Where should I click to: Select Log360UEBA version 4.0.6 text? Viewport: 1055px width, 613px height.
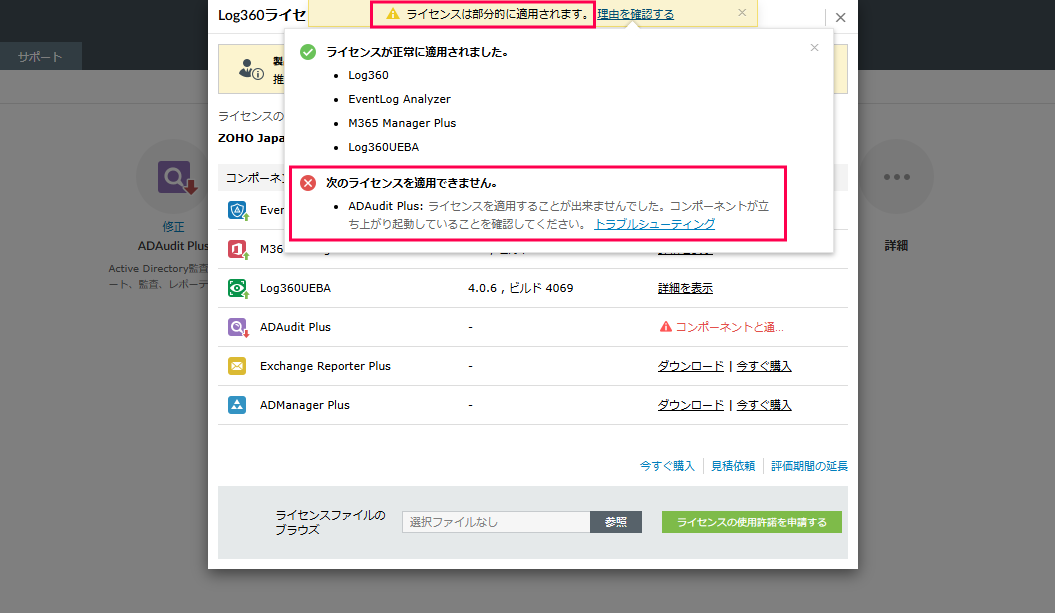(520, 288)
